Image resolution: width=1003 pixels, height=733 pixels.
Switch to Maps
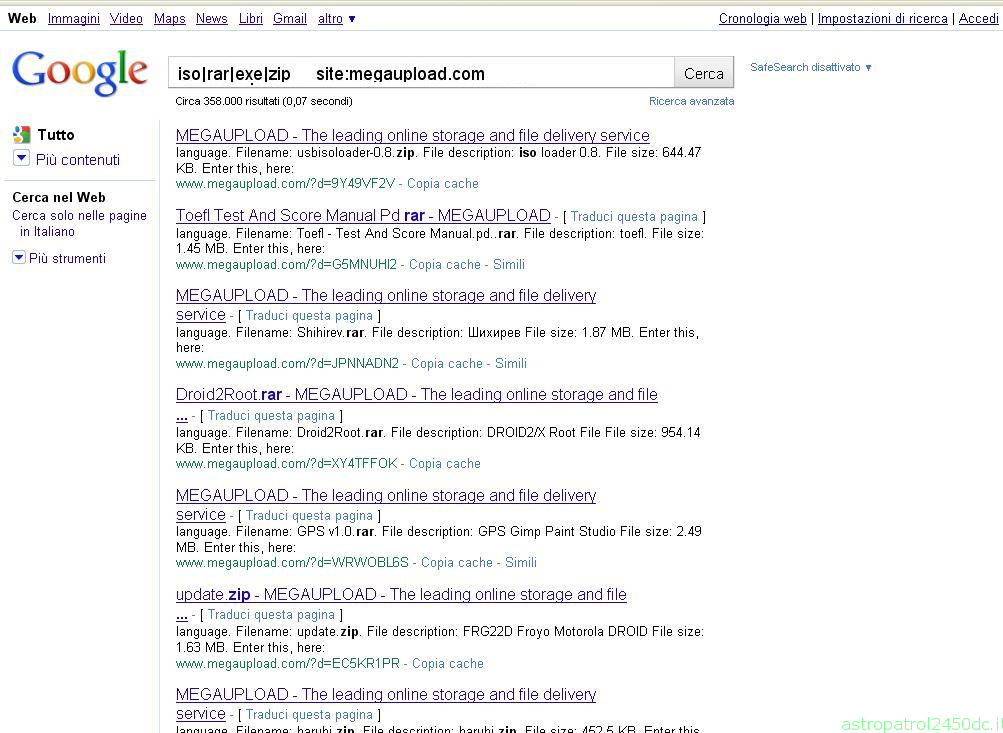point(170,19)
